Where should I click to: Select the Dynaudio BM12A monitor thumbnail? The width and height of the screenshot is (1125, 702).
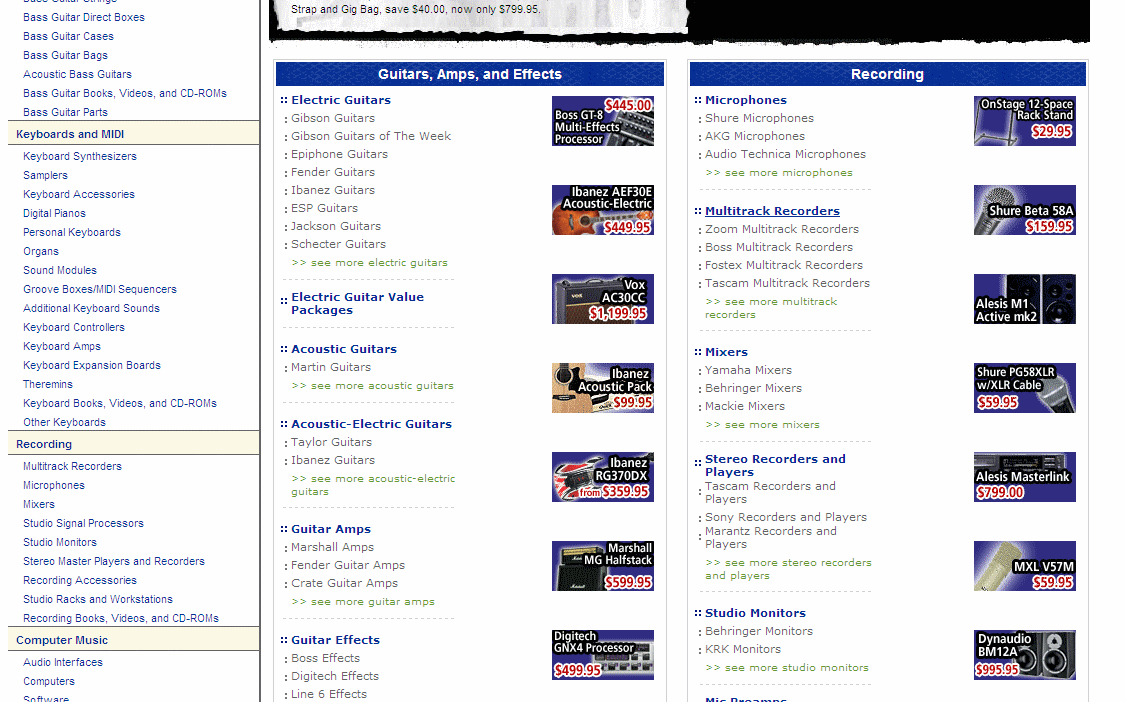[1024, 655]
